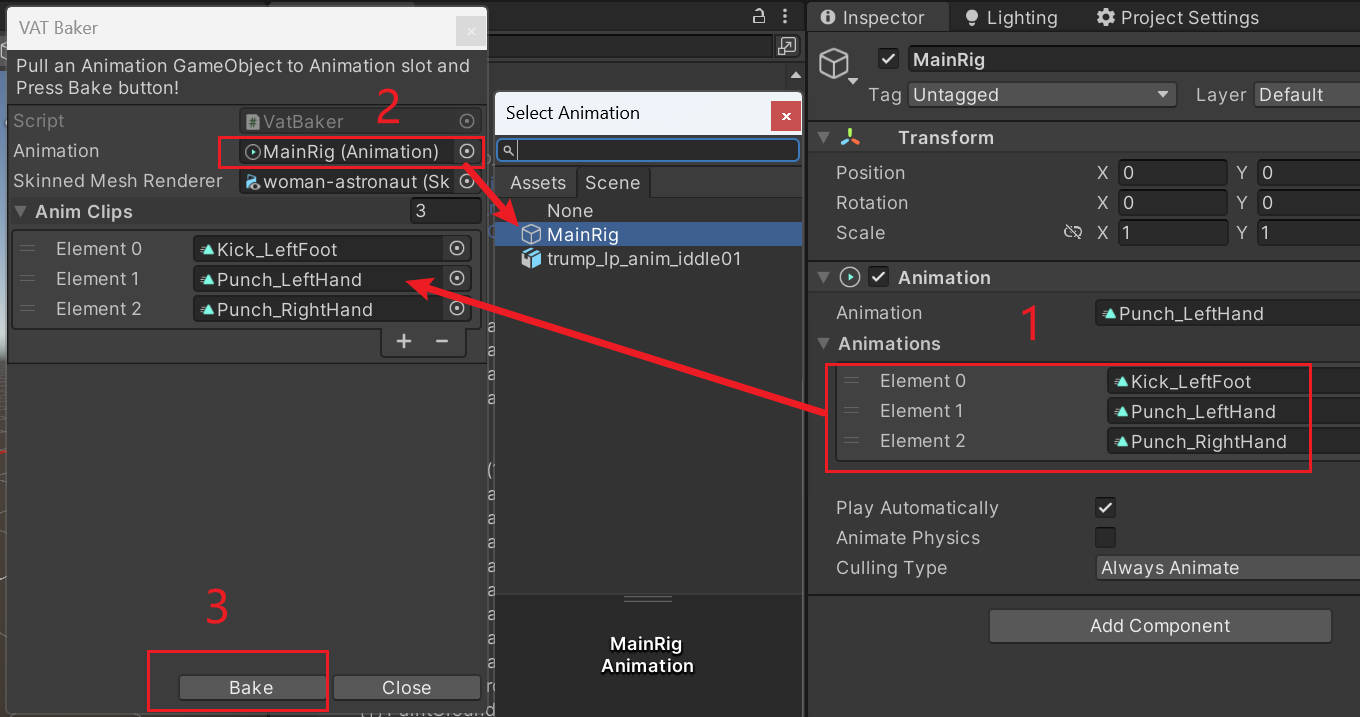
Task: Click the scale constrain proportions link icon
Action: click(x=1073, y=232)
